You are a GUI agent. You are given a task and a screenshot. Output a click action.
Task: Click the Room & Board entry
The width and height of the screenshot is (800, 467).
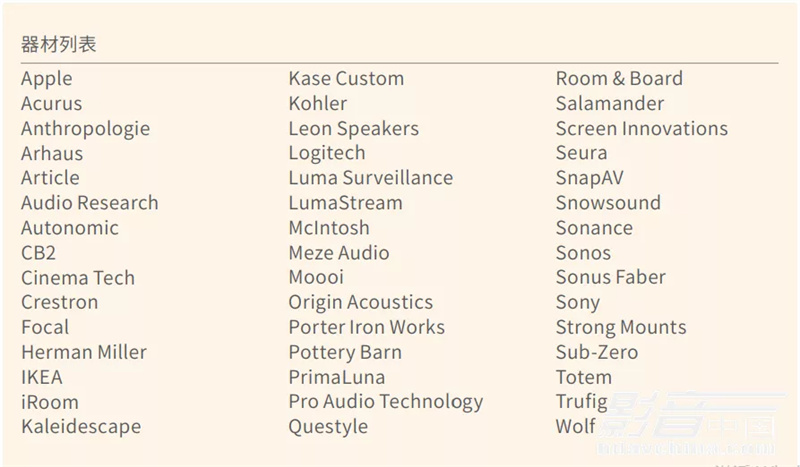pyautogui.click(x=619, y=79)
